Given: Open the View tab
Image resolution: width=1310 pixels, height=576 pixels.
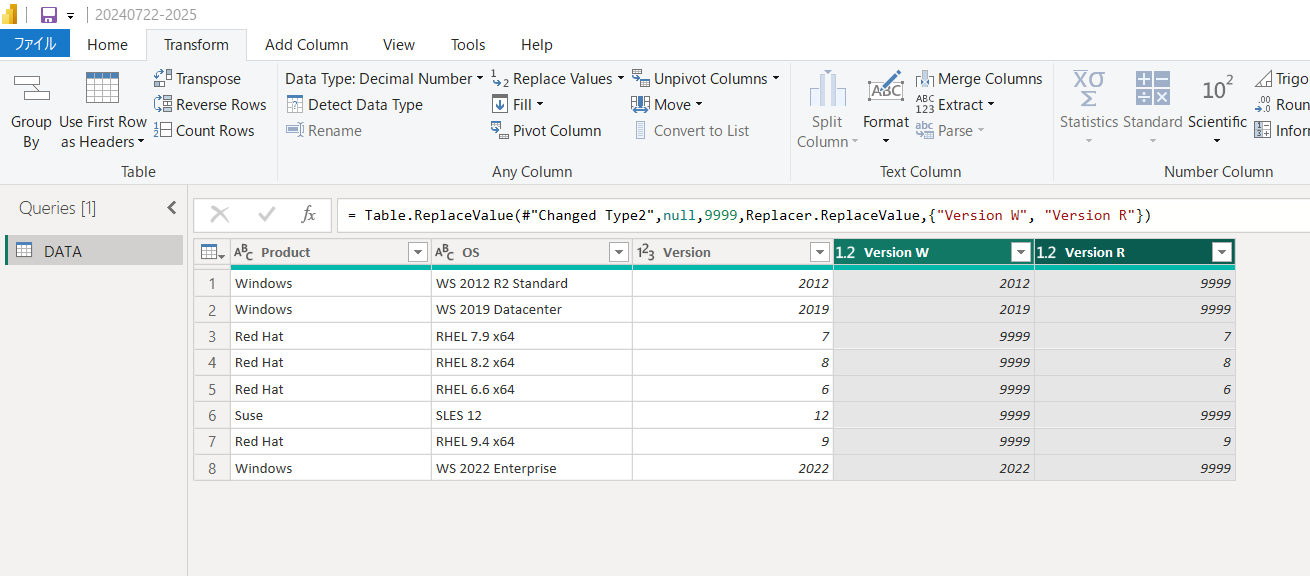Looking at the screenshot, I should [x=399, y=44].
